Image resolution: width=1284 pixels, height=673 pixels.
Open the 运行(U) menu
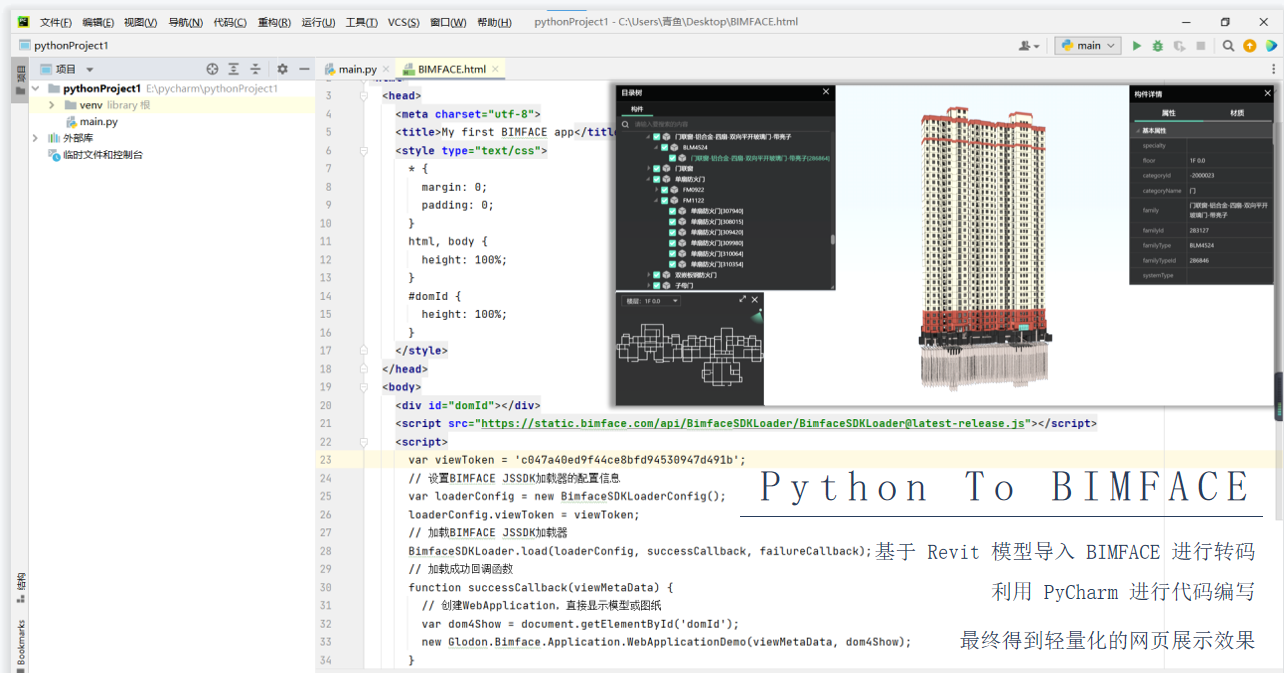click(318, 22)
